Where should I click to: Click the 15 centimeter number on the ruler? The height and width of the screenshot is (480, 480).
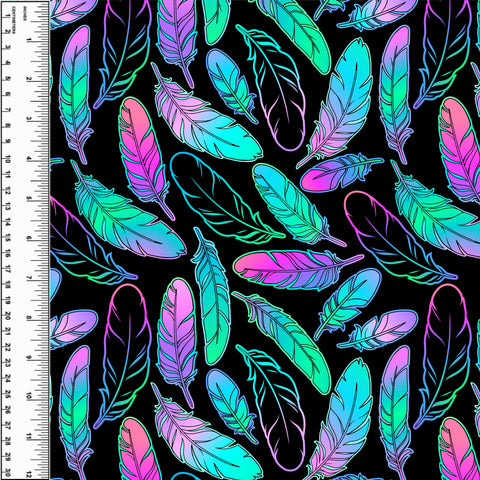(8, 237)
